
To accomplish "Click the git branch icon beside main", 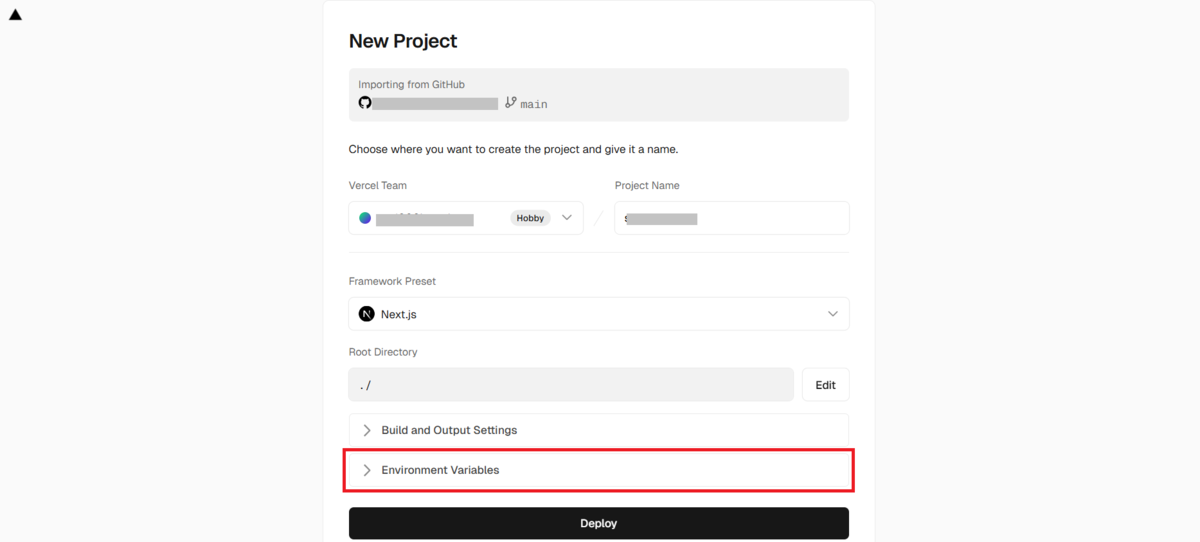I will [510, 103].
